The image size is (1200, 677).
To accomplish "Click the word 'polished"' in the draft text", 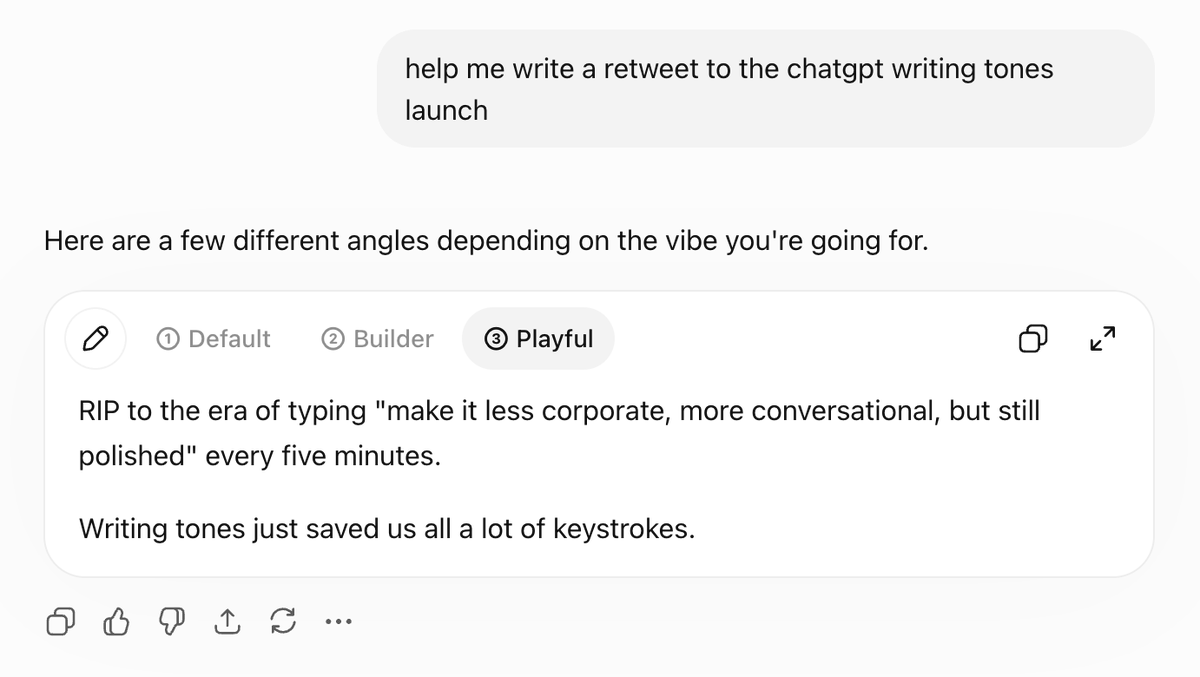I will coord(139,457).
